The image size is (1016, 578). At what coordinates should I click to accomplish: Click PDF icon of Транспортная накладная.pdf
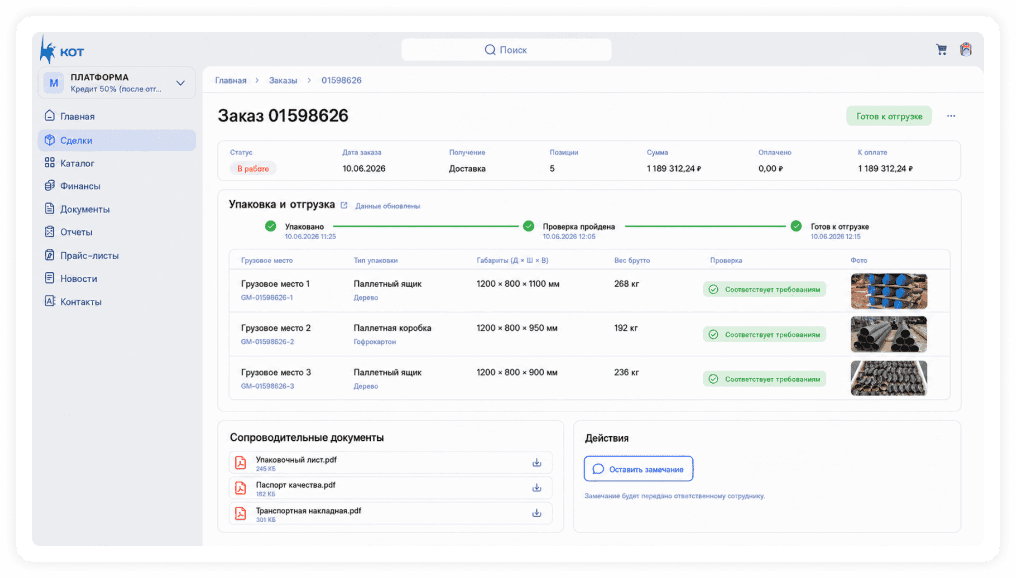240,513
